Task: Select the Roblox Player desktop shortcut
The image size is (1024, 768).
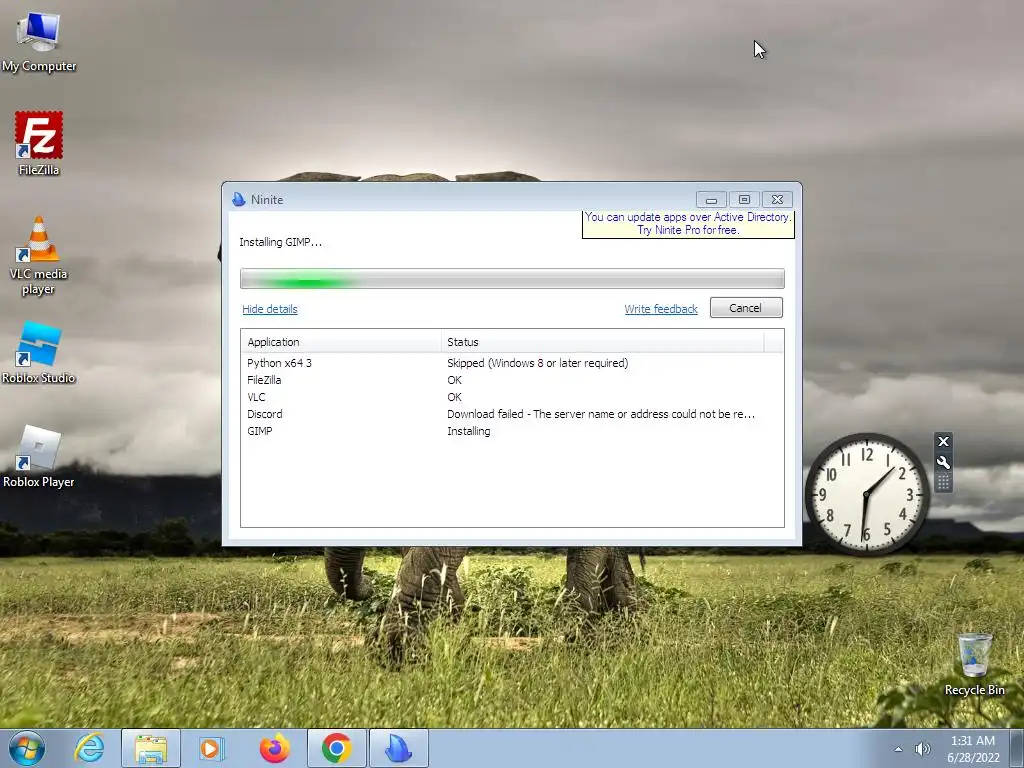Action: pos(39,457)
